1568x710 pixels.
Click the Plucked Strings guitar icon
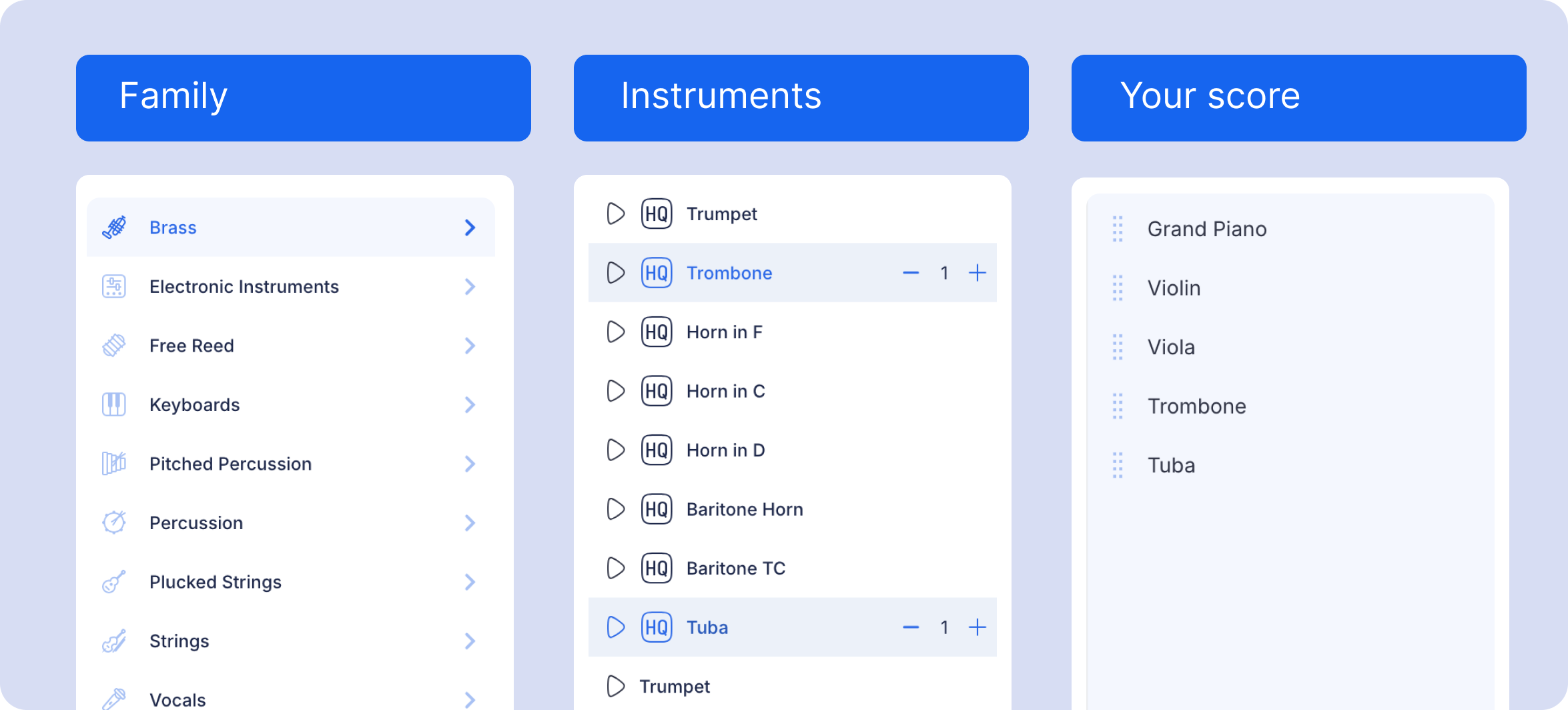tap(114, 581)
